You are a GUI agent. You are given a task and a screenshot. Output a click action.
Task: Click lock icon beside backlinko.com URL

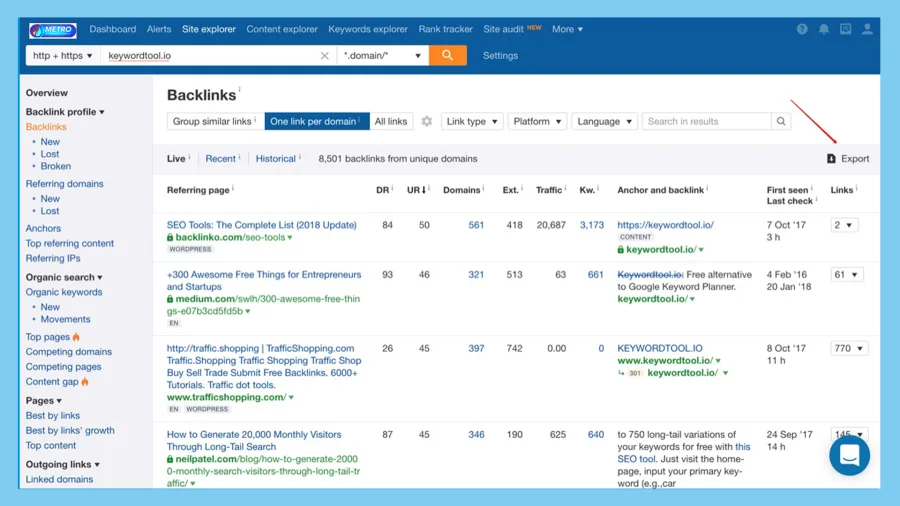click(170, 237)
